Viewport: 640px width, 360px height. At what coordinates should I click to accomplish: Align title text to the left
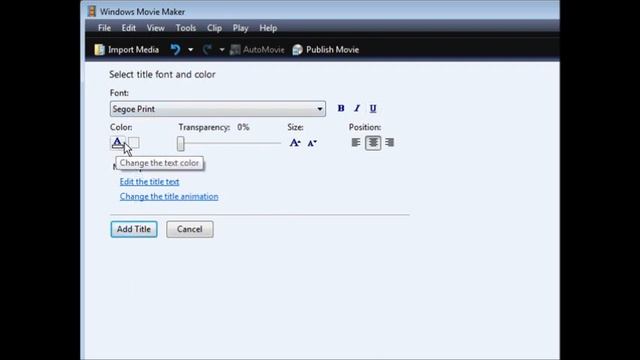tap(356, 142)
